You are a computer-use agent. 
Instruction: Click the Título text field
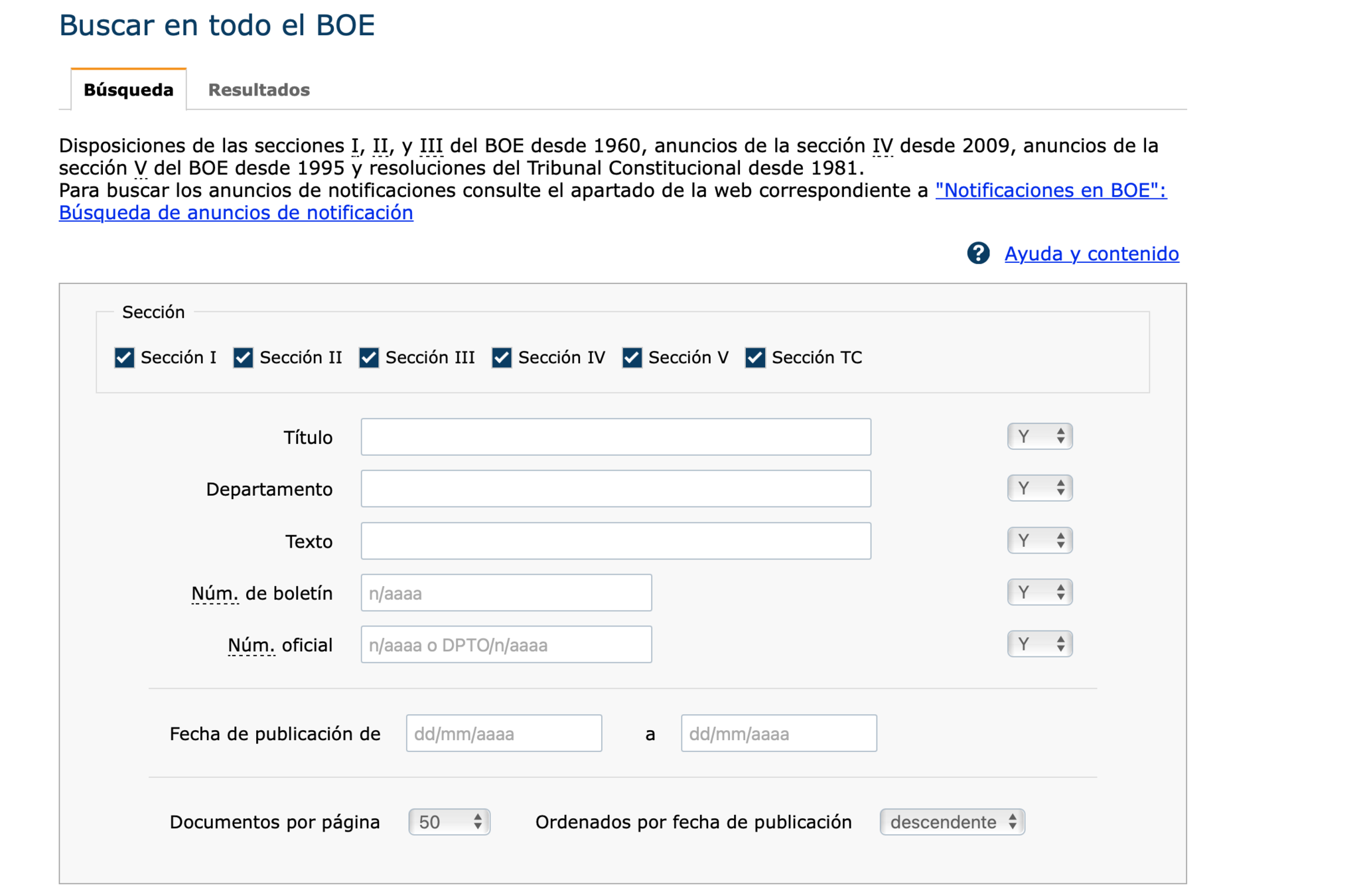click(615, 437)
